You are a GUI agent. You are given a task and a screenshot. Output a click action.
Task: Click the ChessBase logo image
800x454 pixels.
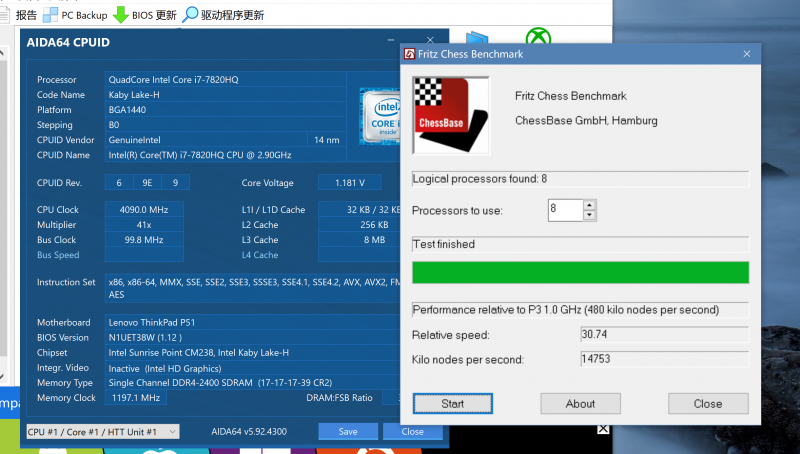point(451,115)
